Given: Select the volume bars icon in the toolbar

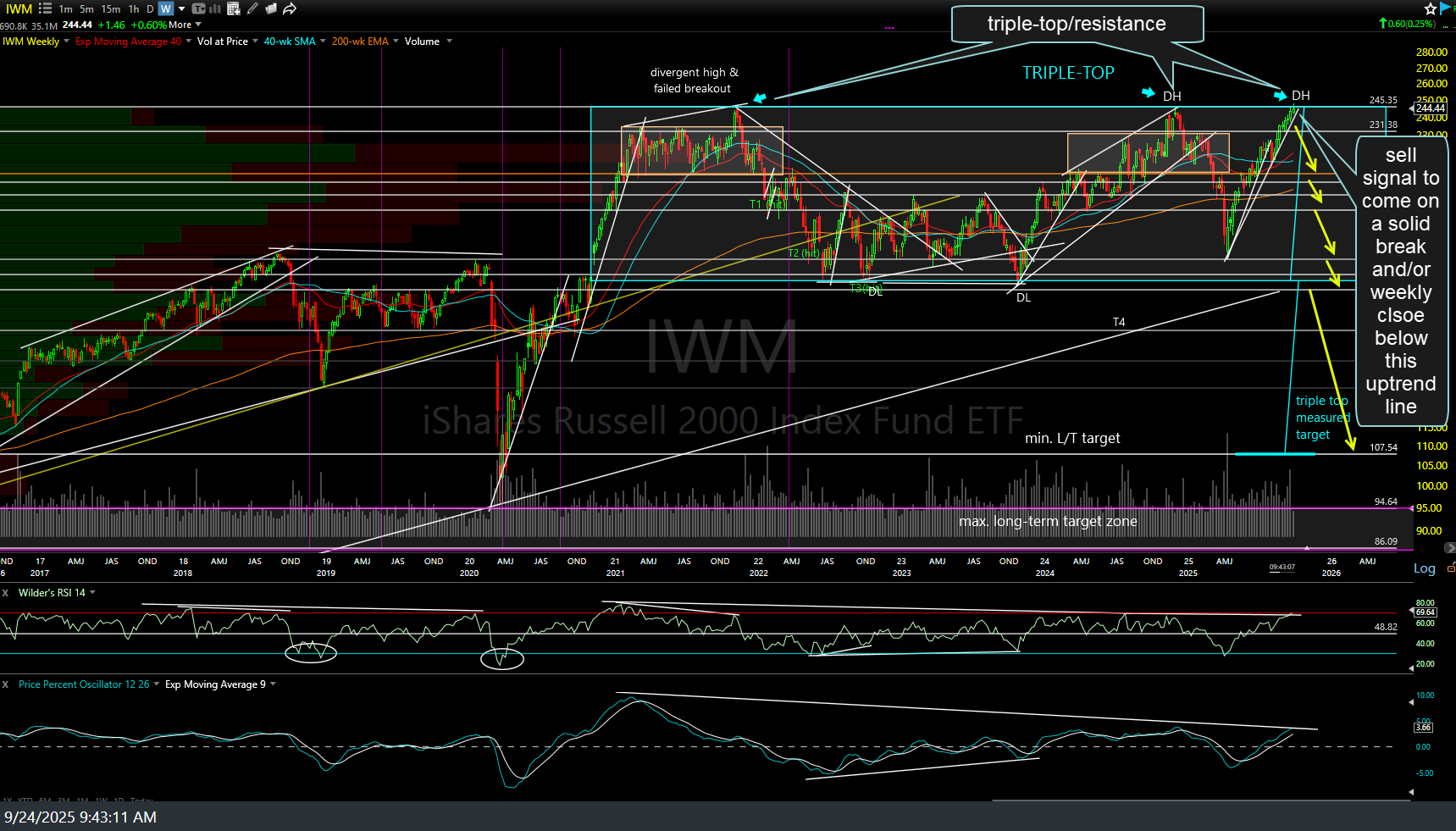Looking at the screenshot, I should coord(215,8).
